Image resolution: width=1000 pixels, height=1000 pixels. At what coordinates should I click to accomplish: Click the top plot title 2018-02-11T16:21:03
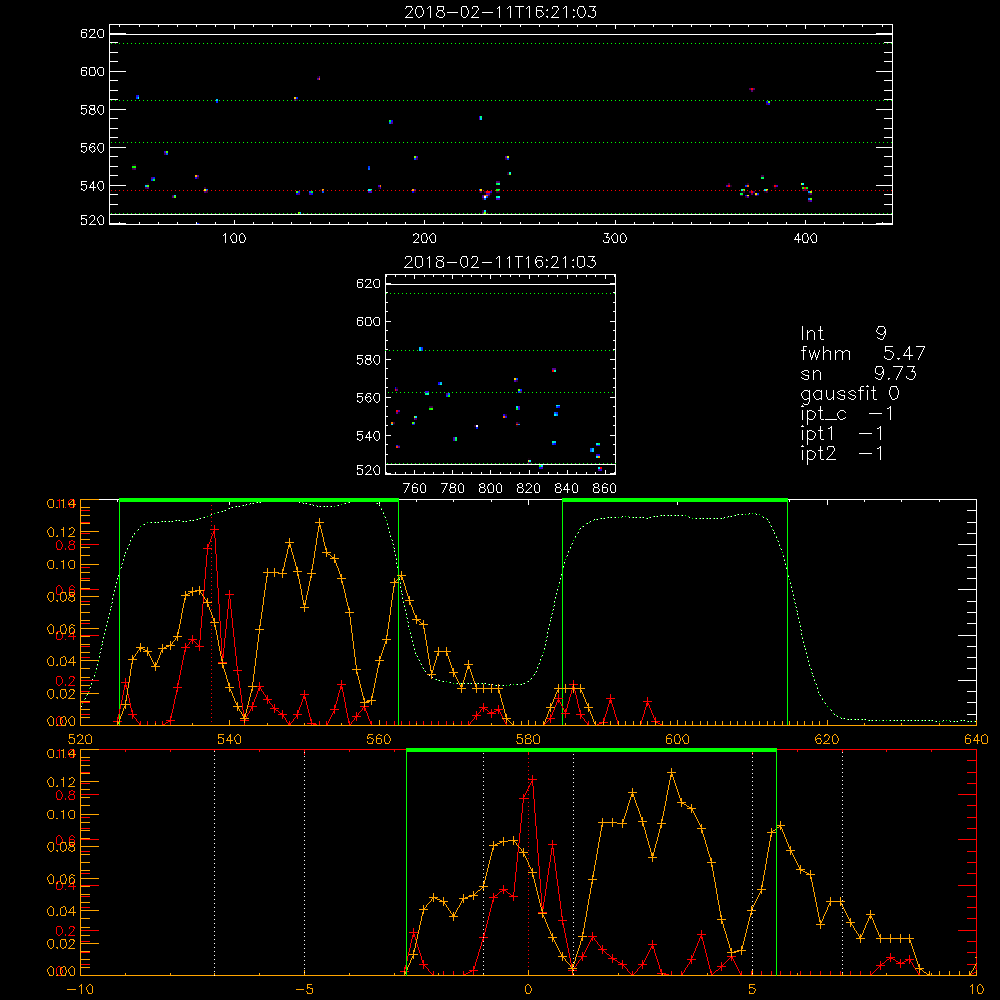click(x=501, y=12)
